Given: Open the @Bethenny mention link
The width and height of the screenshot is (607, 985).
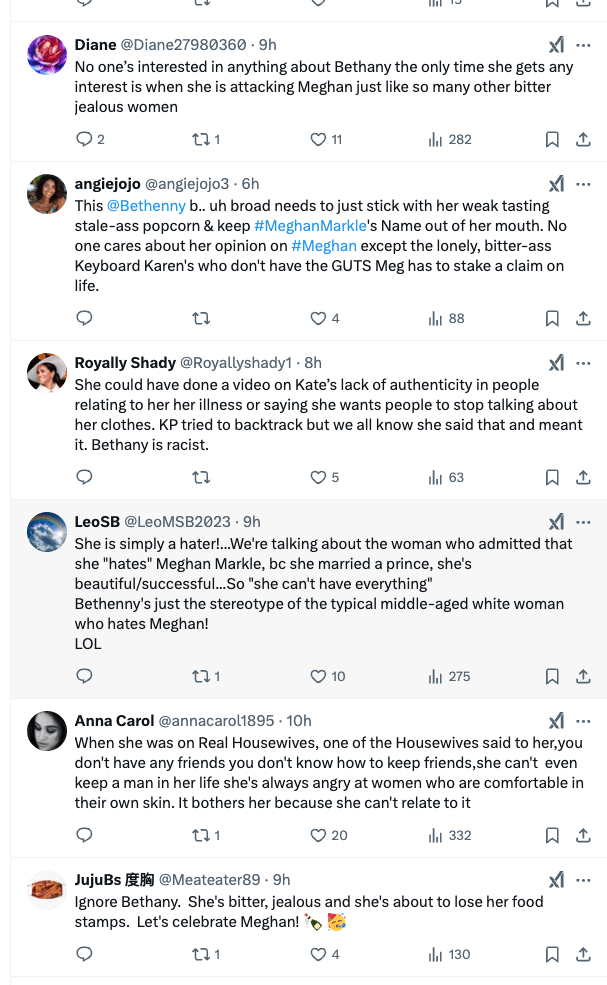Looking at the screenshot, I should 146,206.
